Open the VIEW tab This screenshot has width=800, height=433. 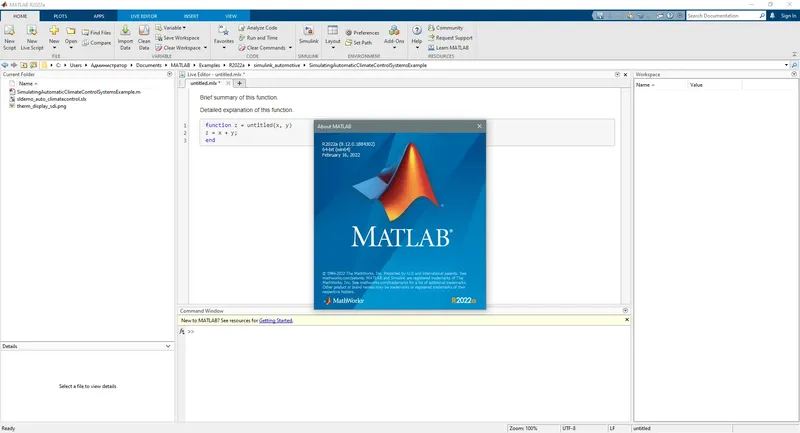pyautogui.click(x=231, y=16)
